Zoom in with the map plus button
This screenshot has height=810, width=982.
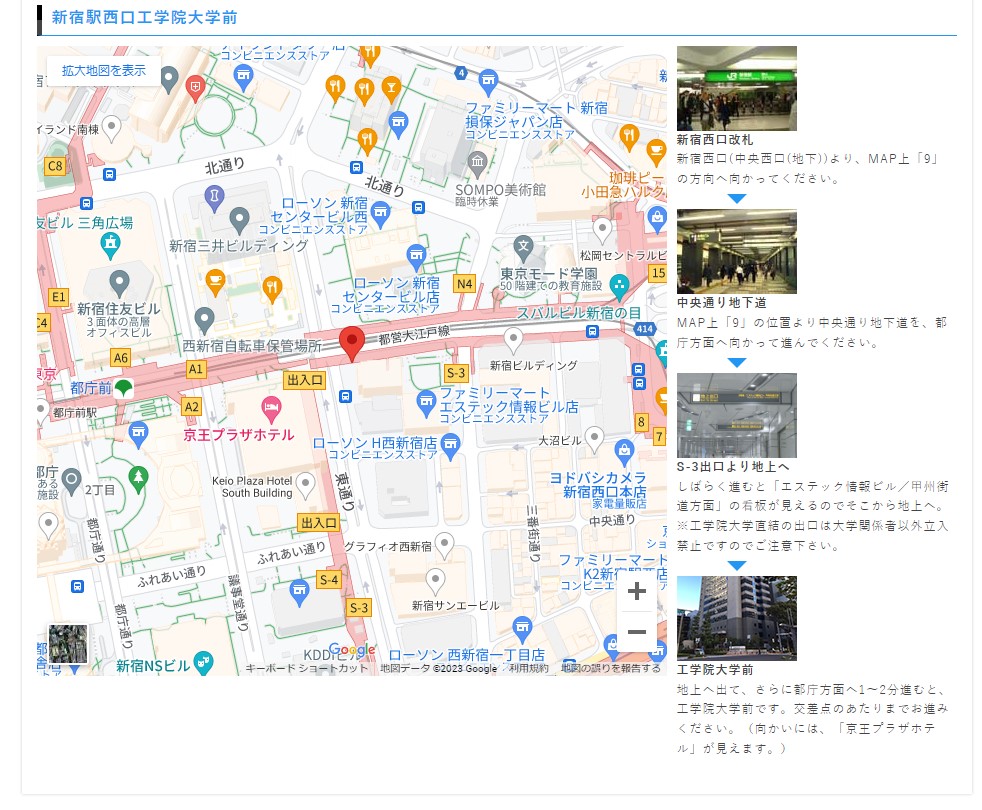pyautogui.click(x=636, y=591)
